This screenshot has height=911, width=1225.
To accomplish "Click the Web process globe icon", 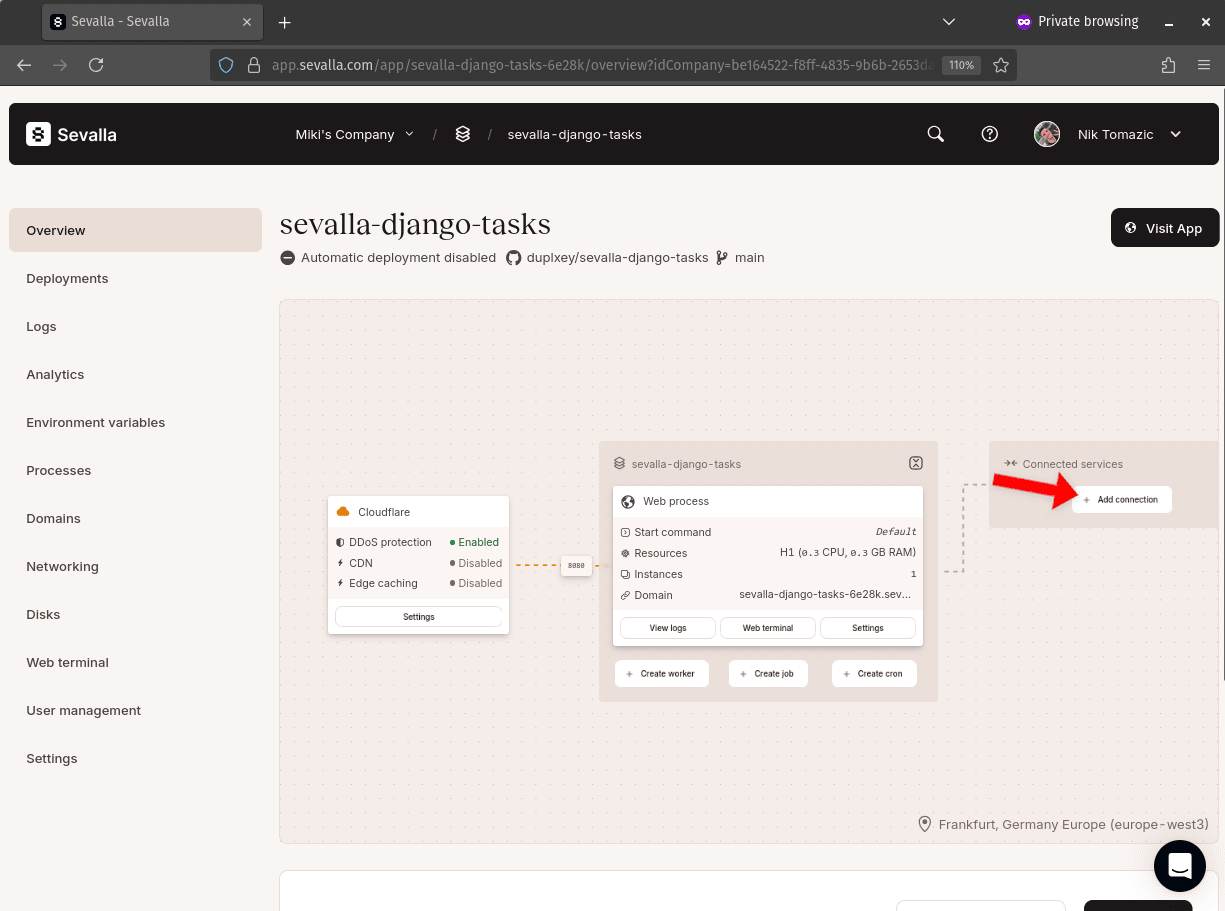I will pos(628,501).
